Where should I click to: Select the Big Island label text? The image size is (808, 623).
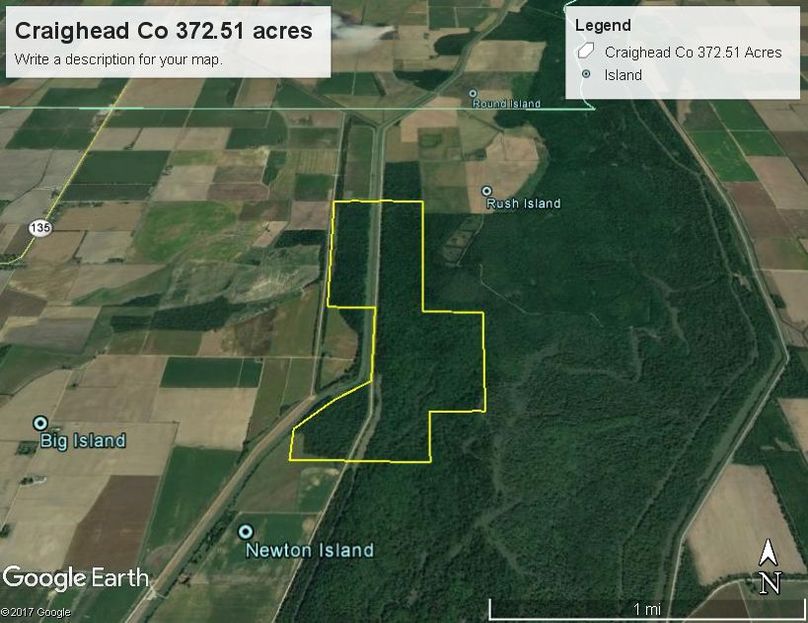pyautogui.click(x=83, y=441)
